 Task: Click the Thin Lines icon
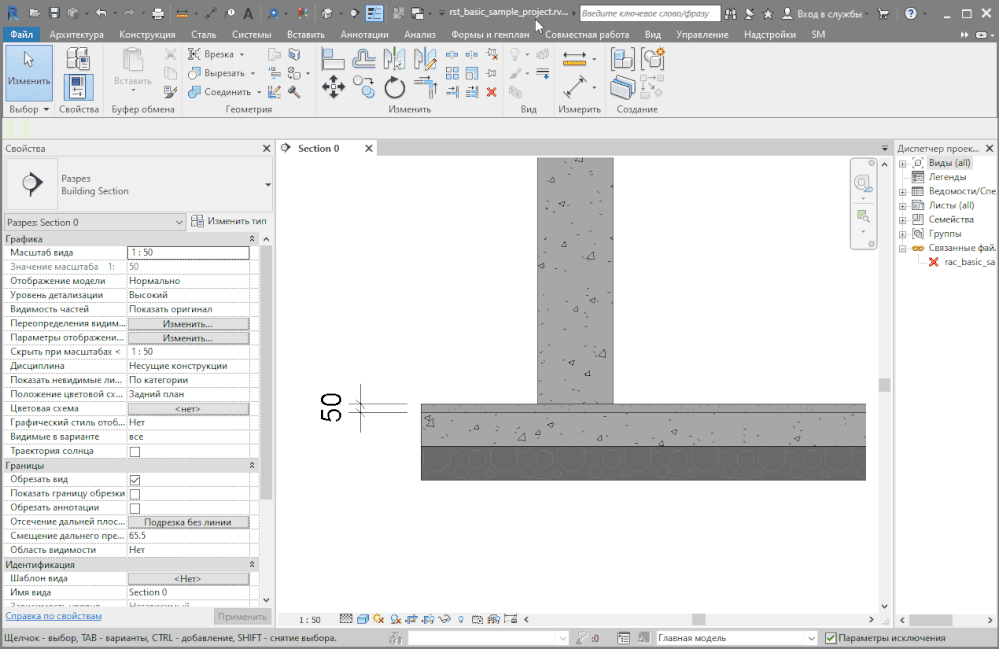(375, 13)
